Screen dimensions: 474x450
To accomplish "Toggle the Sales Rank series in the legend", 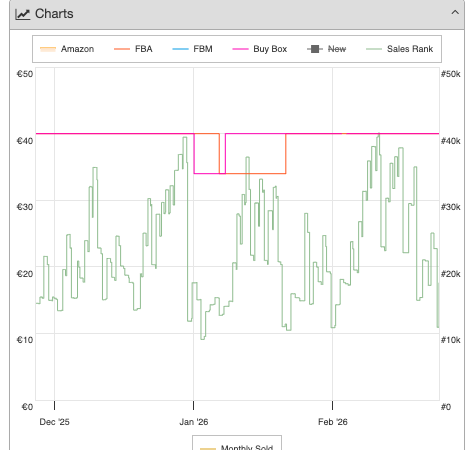I will click(x=399, y=49).
